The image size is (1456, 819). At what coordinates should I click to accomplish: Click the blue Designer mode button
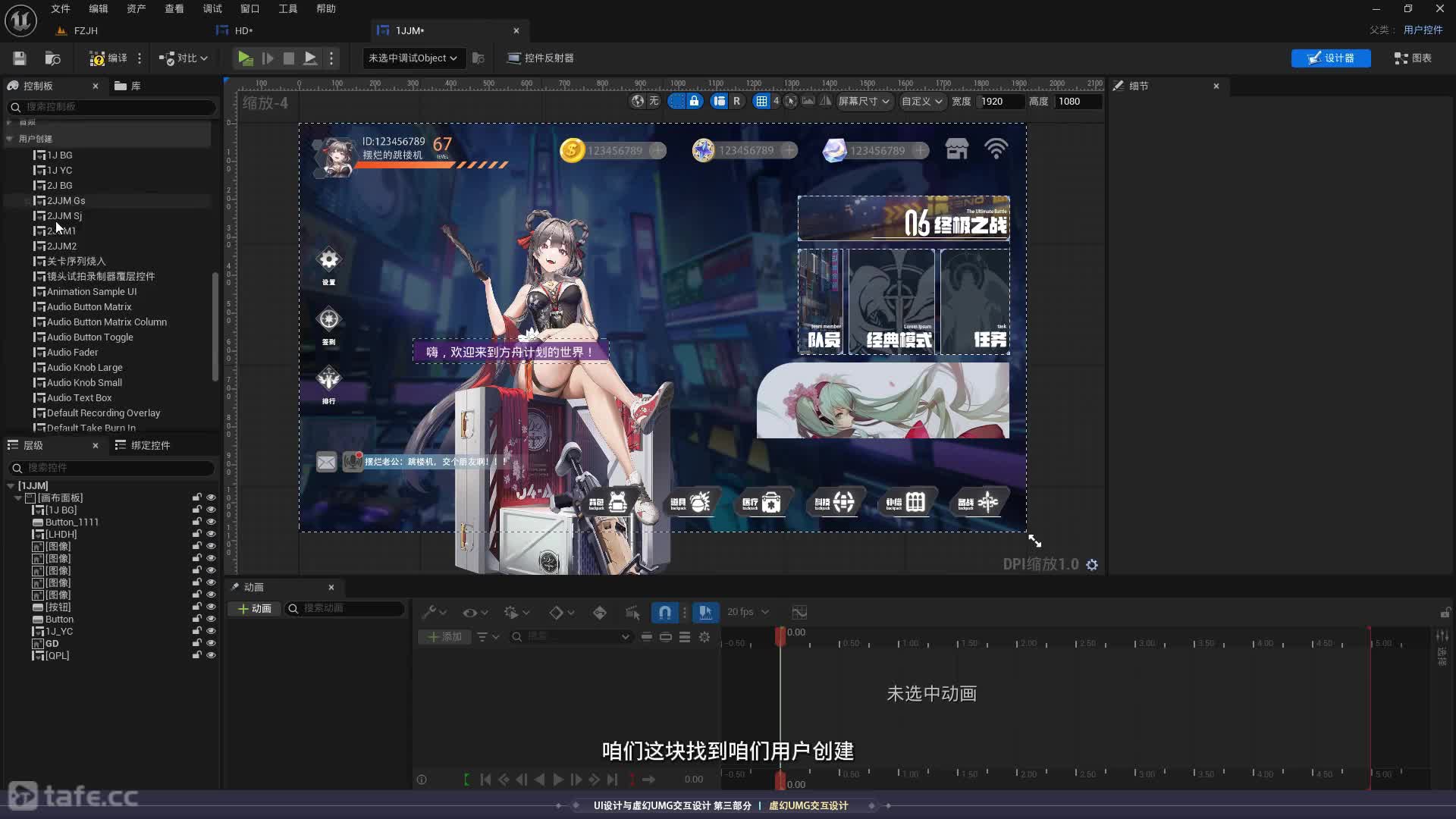pyautogui.click(x=1330, y=58)
